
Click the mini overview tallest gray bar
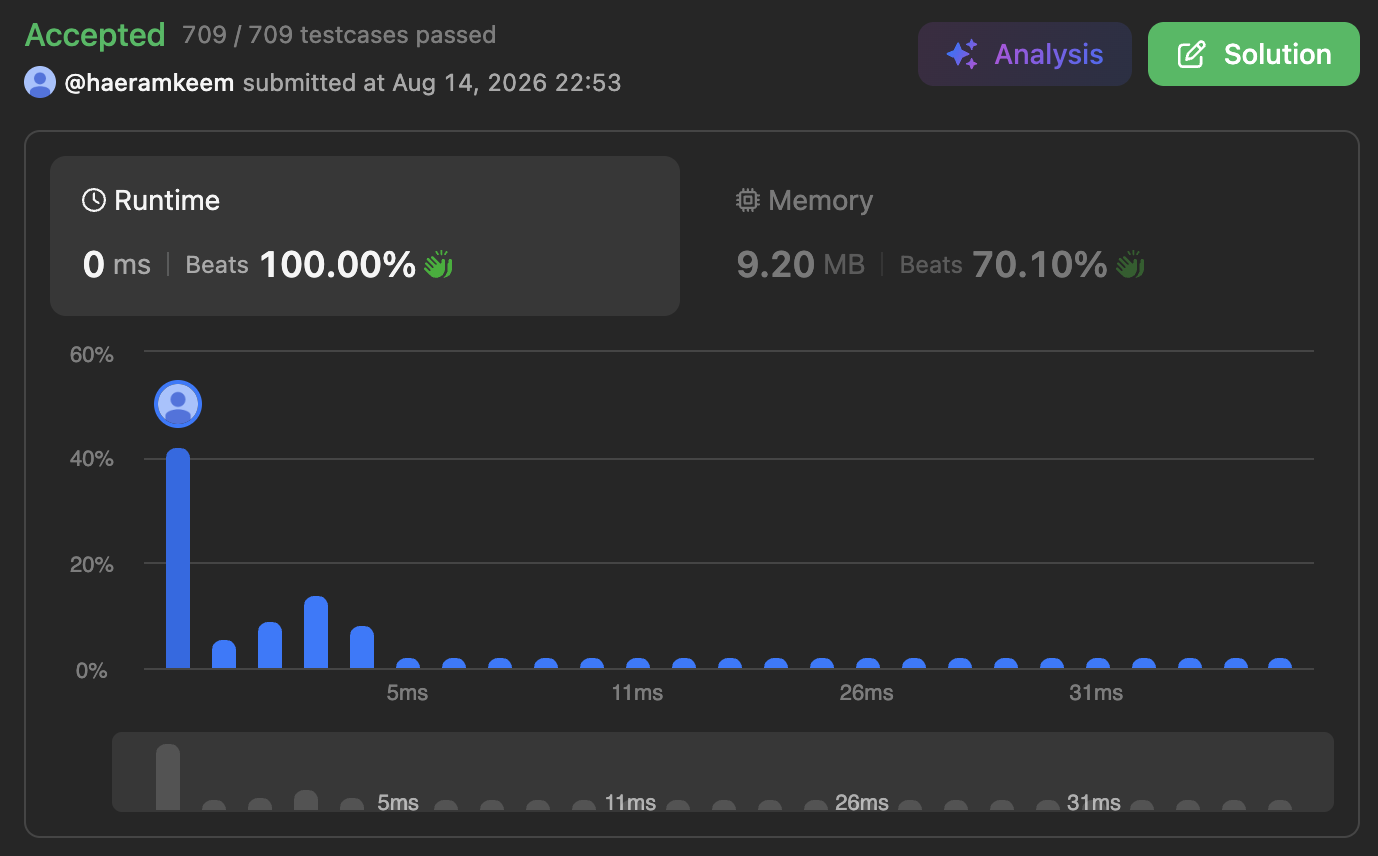[x=168, y=777]
